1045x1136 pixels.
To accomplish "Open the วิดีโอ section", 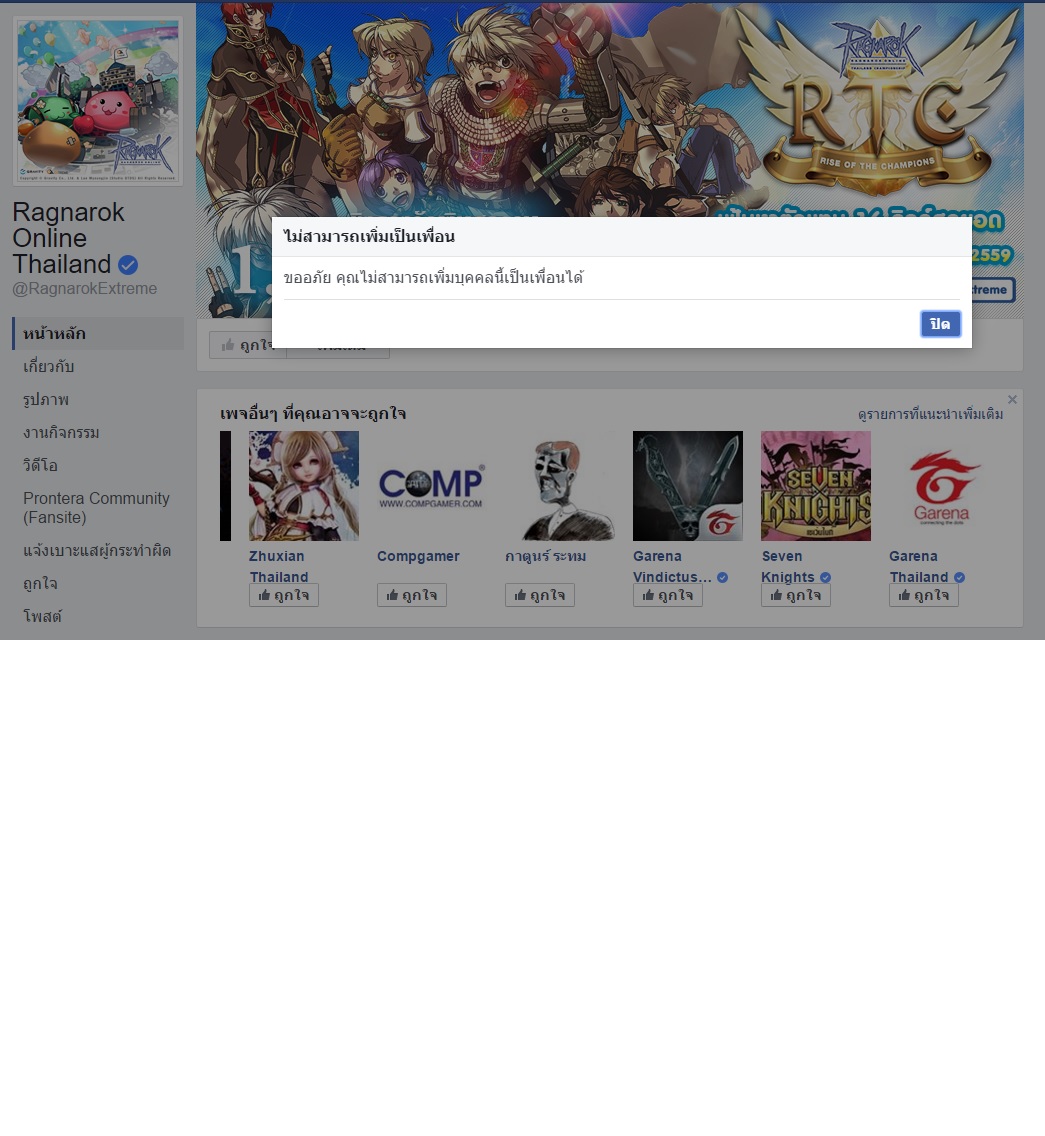I will (40, 465).
